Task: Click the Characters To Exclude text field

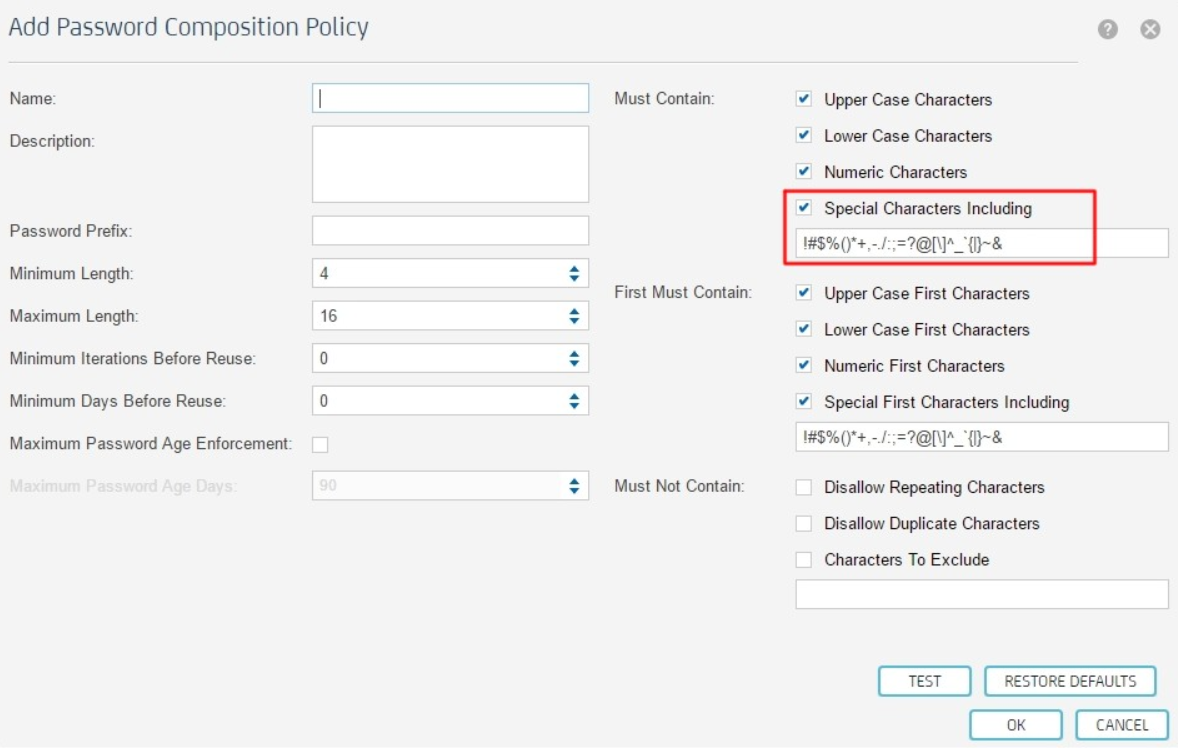Action: [981, 594]
